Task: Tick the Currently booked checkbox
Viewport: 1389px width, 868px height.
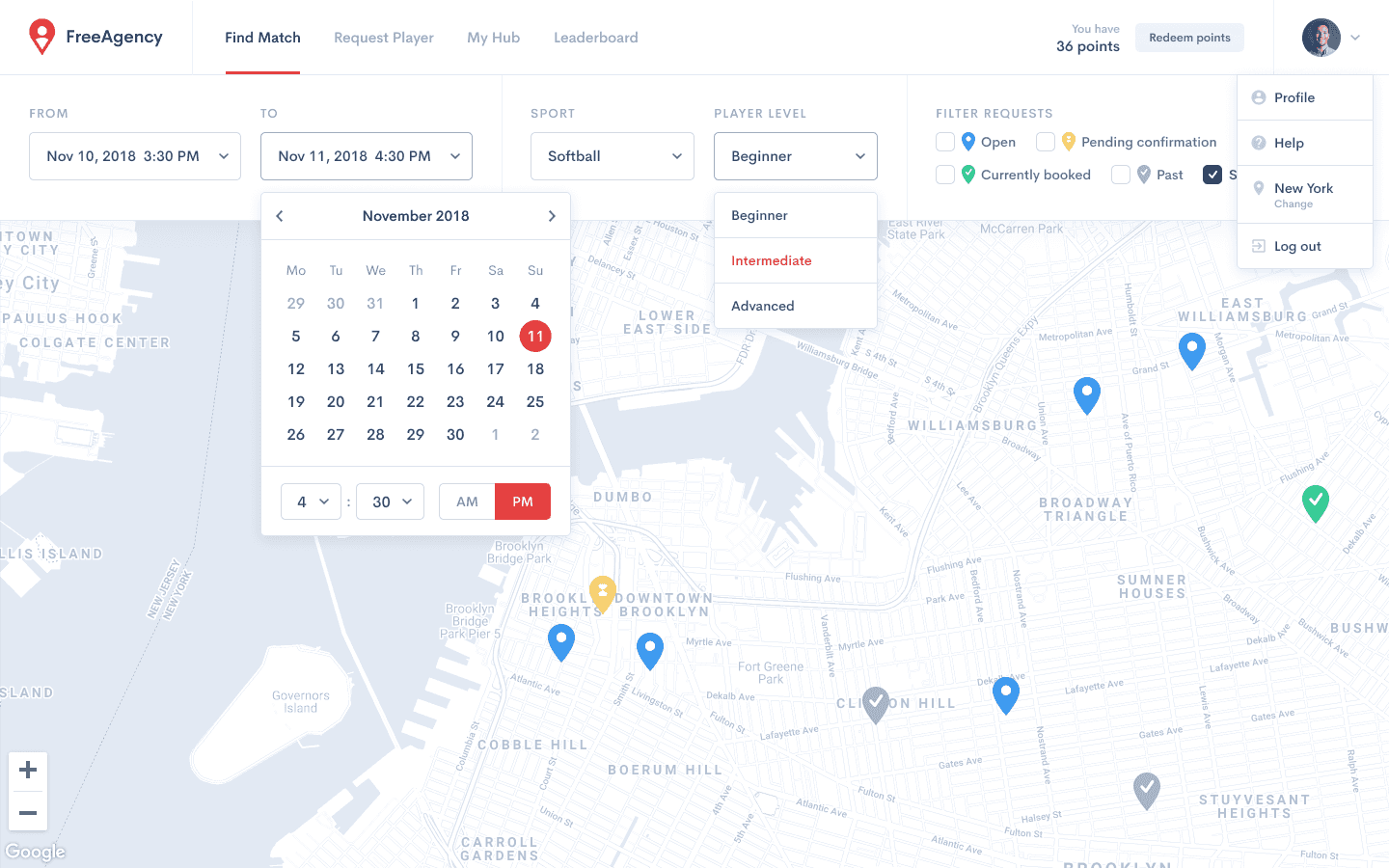Action: [x=945, y=175]
